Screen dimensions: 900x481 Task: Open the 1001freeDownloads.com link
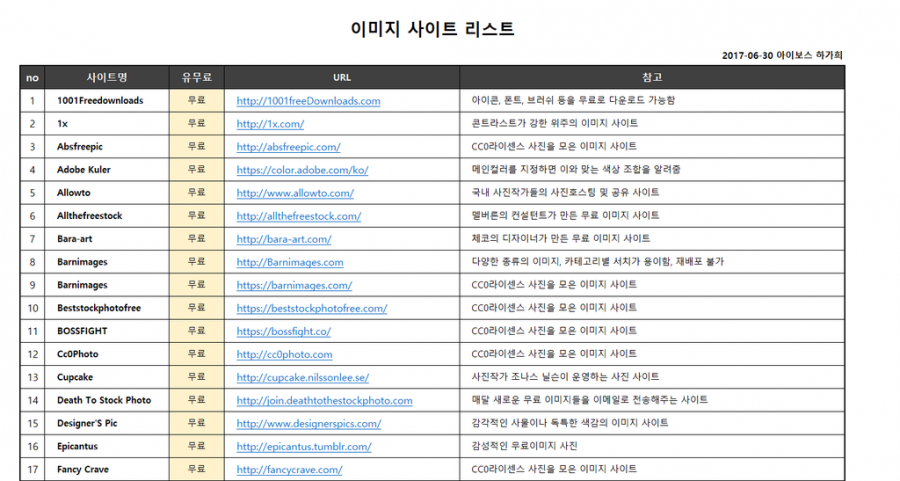[308, 101]
